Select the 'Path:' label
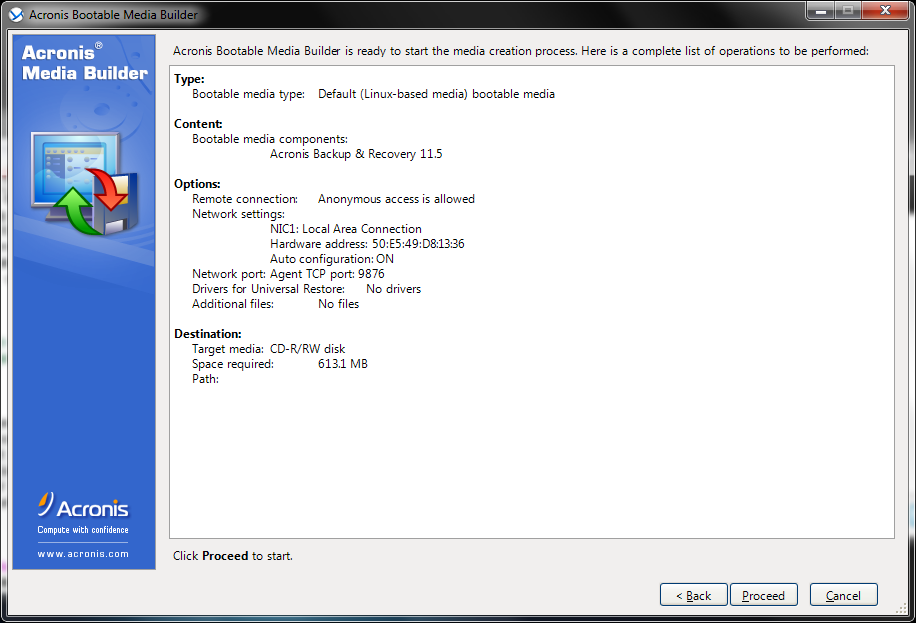Screen dimensions: 916x623 click(x=206, y=379)
